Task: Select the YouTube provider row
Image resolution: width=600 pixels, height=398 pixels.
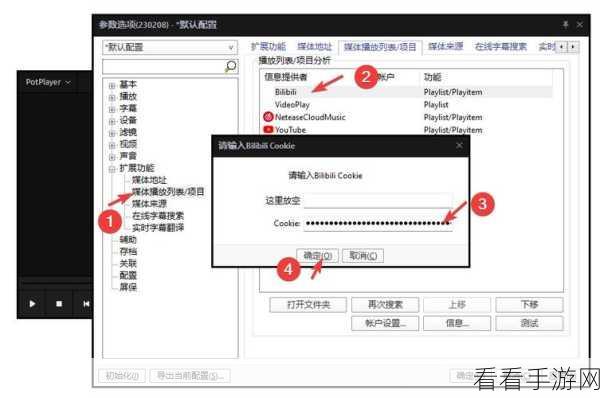Action: (x=408, y=130)
